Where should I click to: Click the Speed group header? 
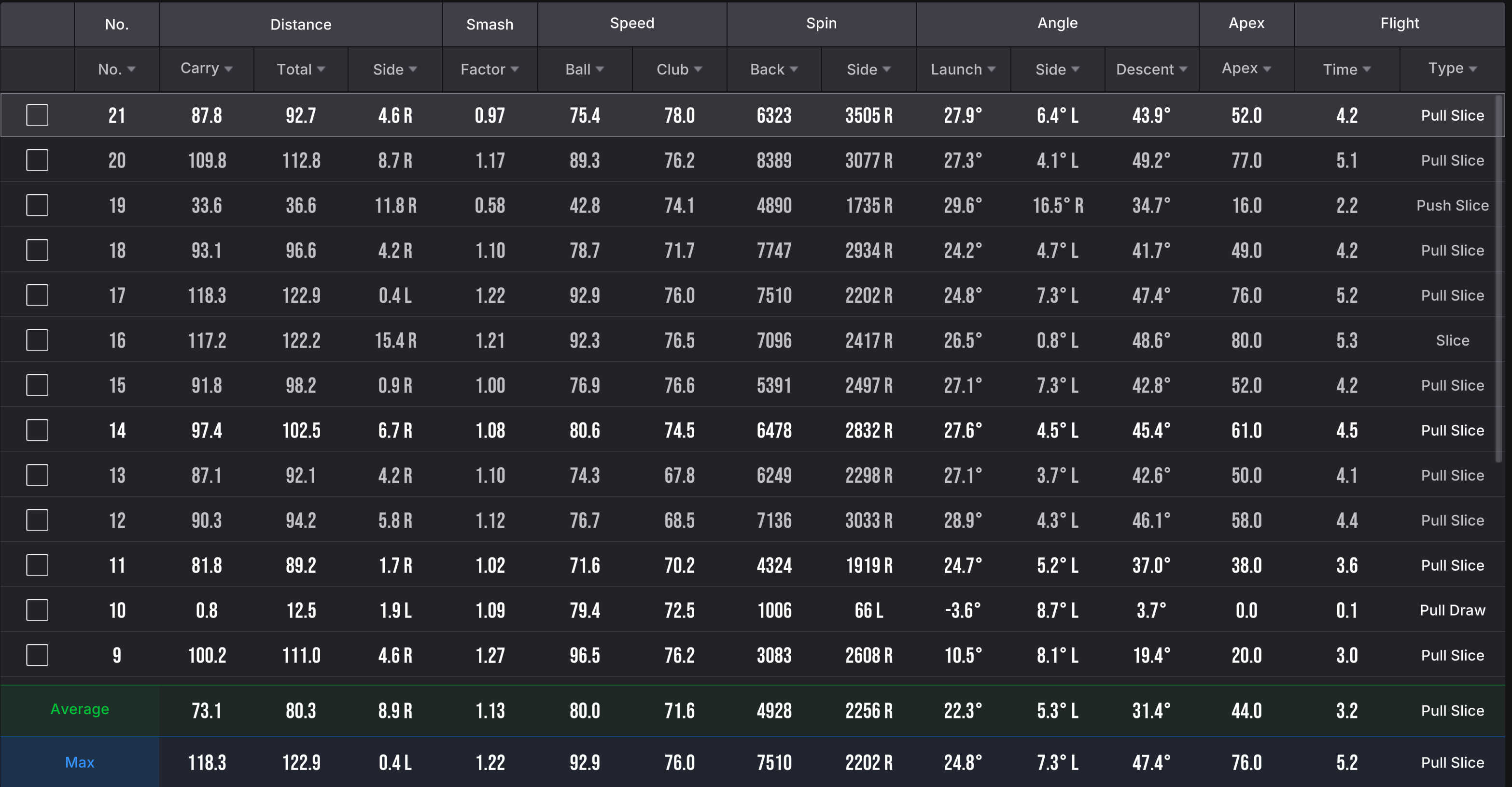pos(632,24)
